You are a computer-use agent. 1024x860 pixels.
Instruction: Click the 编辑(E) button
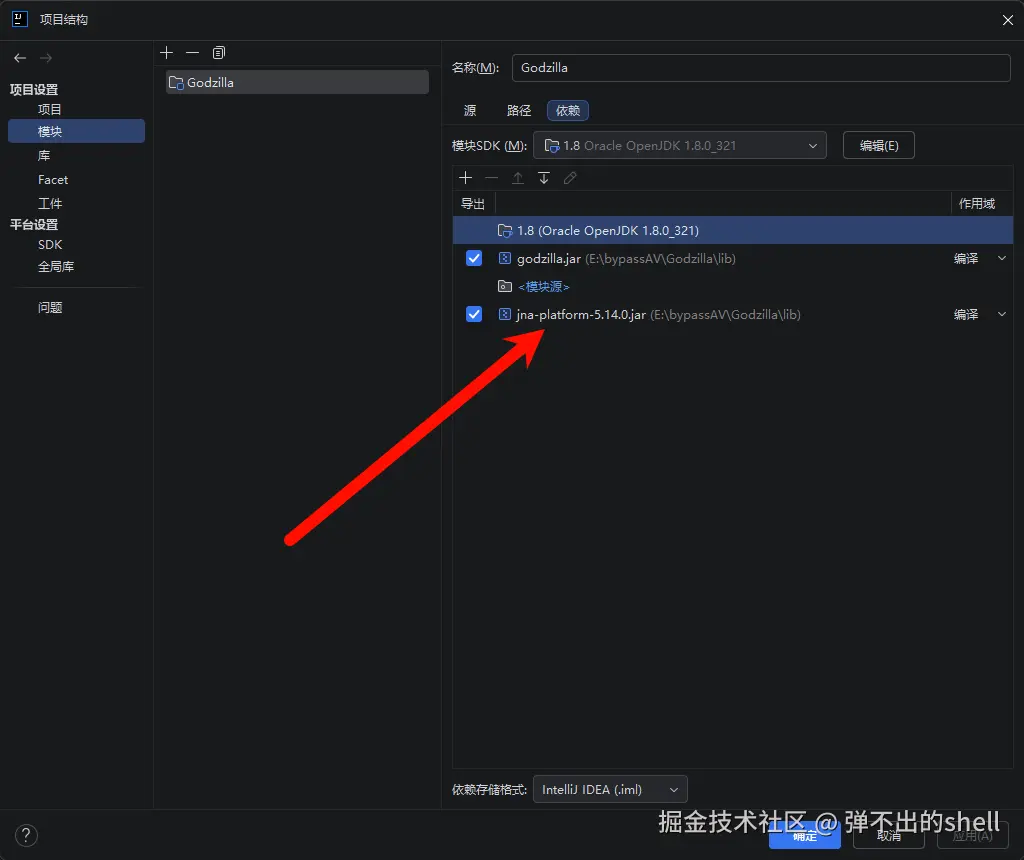(878, 146)
